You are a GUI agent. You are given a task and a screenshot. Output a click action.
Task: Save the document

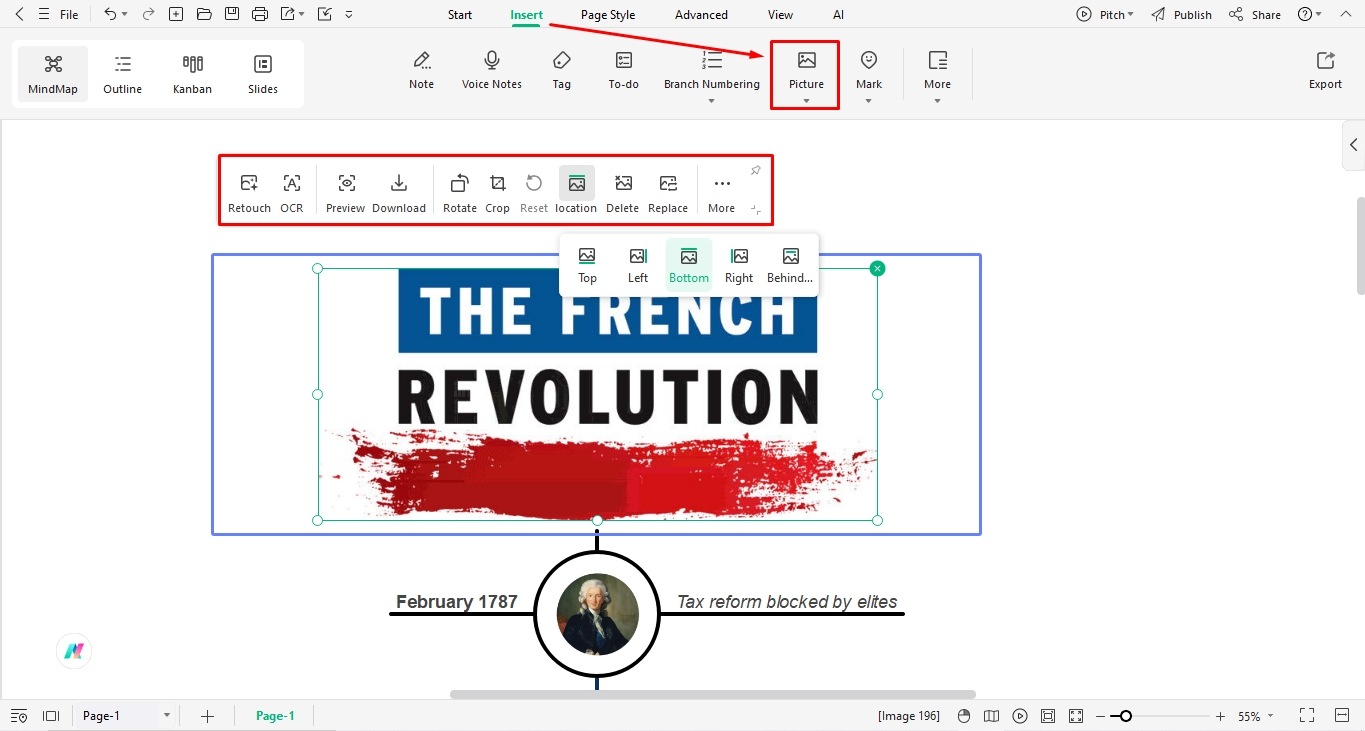point(232,14)
